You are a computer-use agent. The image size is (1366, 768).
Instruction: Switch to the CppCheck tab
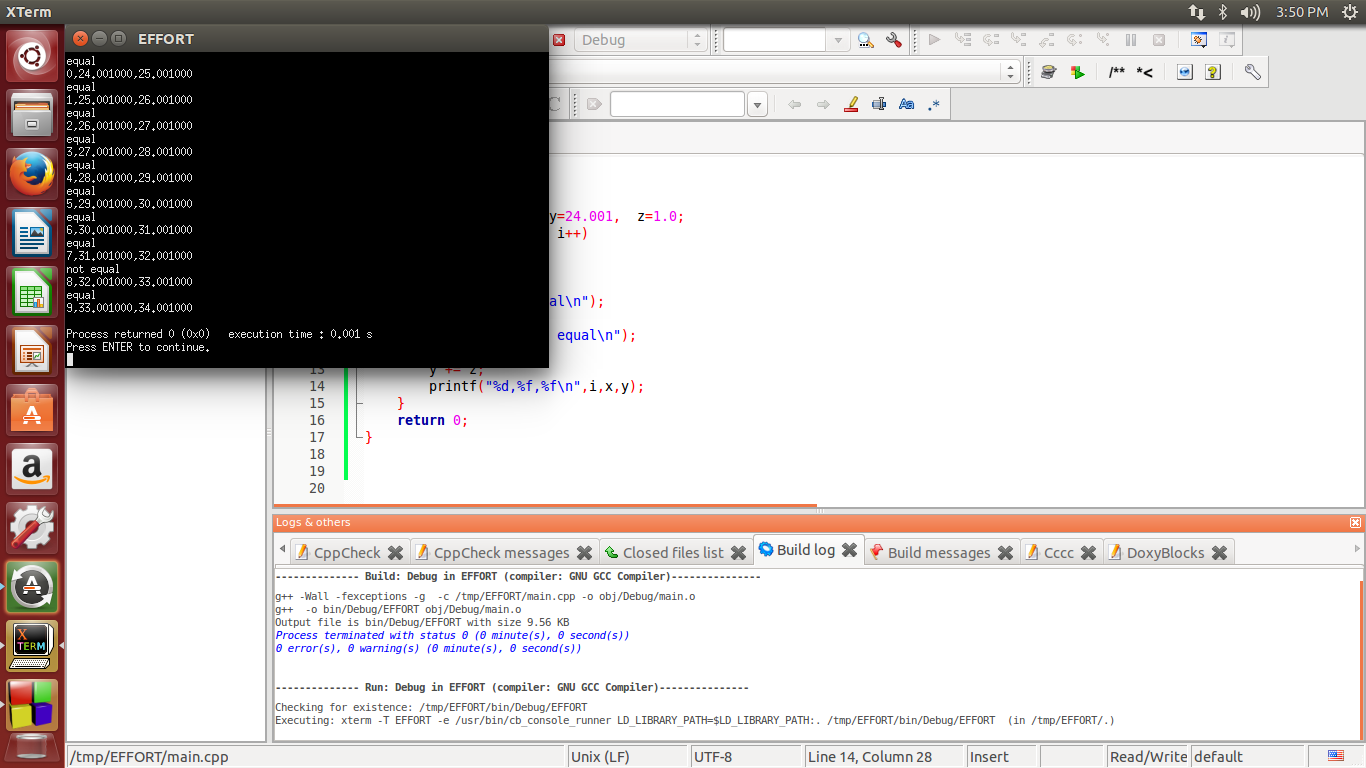[x=347, y=552]
